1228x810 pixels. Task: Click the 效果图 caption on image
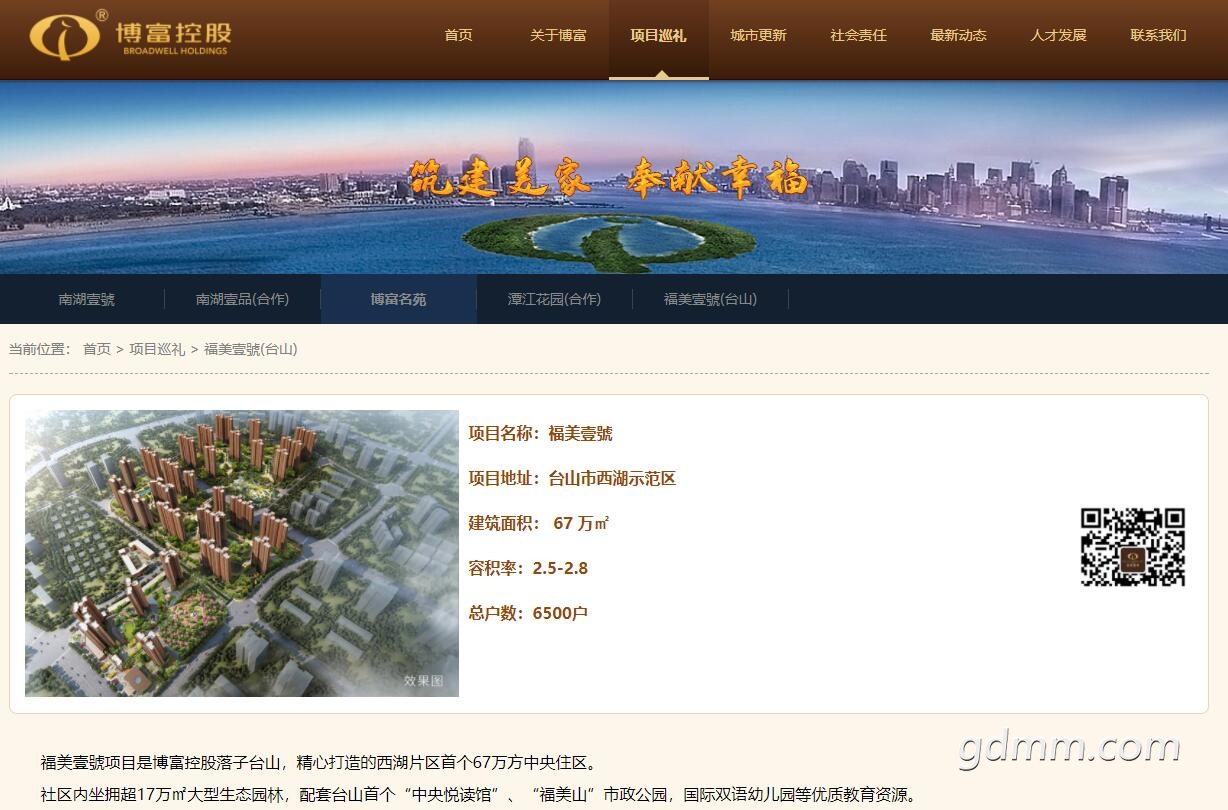click(423, 680)
